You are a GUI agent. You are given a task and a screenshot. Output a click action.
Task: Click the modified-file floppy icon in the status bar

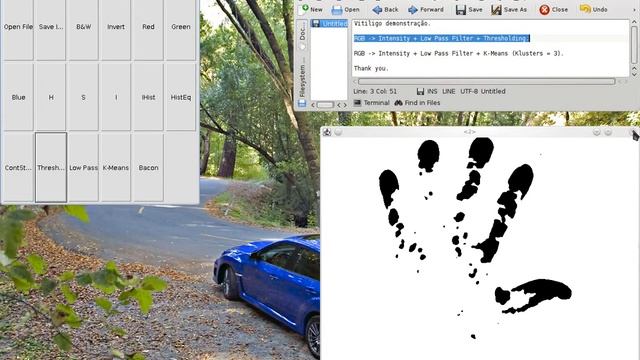420,91
